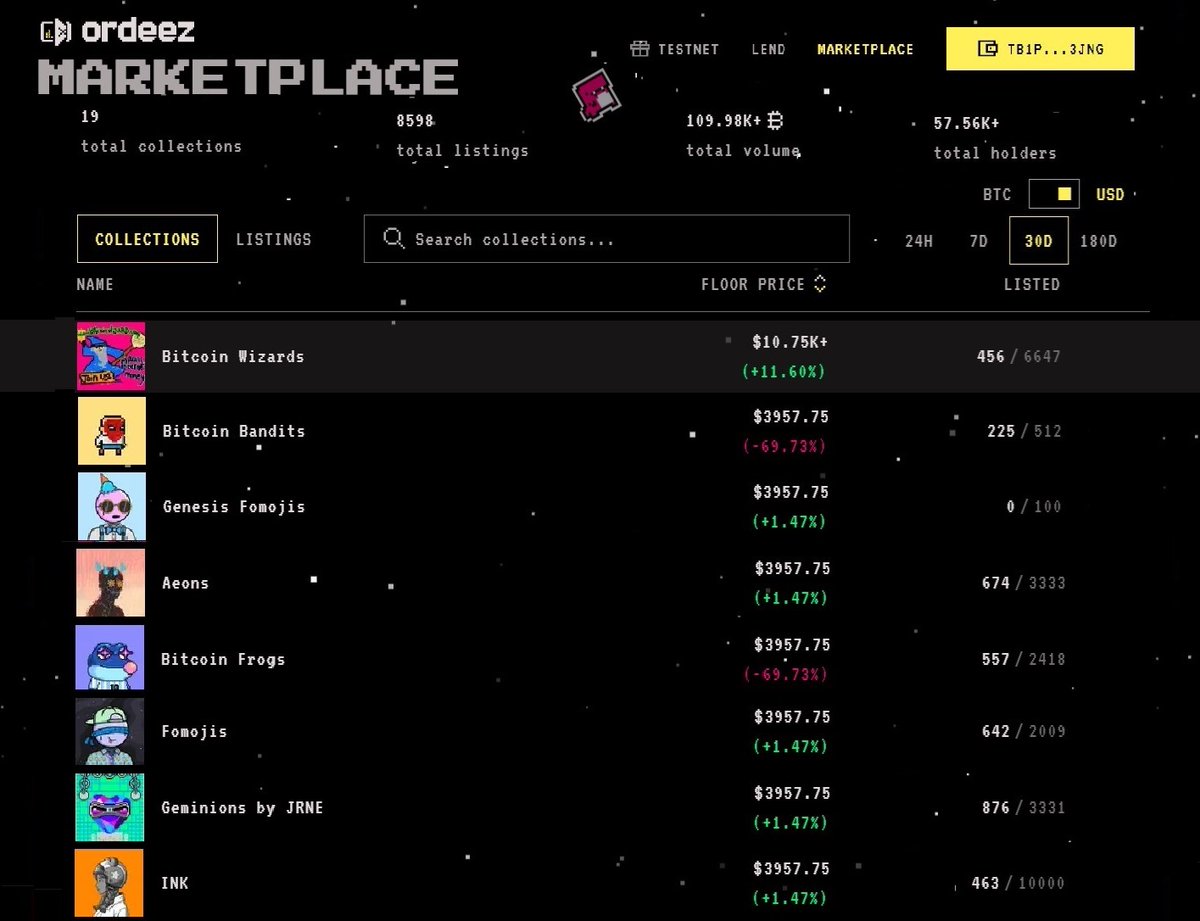Click the 674 / 3333 listed count
1200x921 pixels.
pos(1024,583)
